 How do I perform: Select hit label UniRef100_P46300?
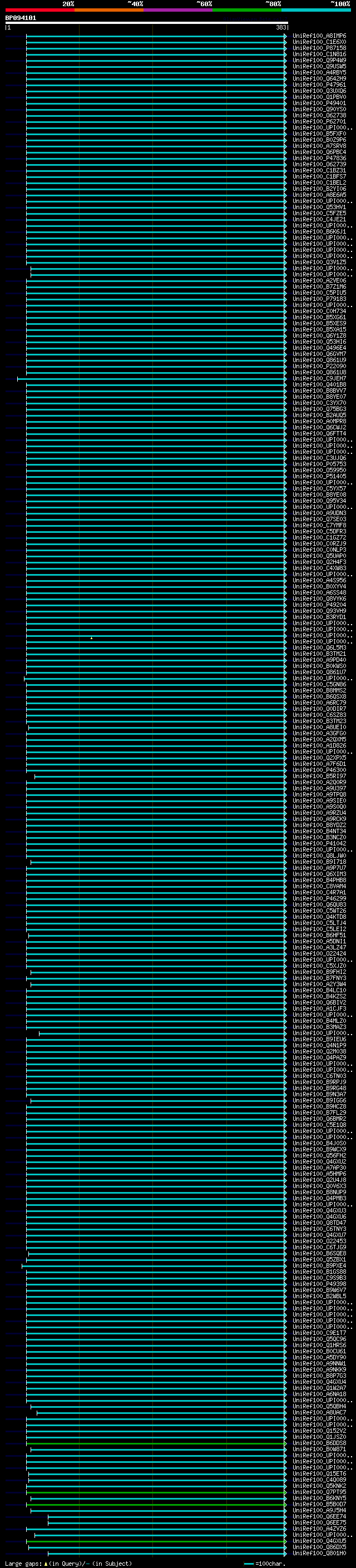[x=319, y=770]
